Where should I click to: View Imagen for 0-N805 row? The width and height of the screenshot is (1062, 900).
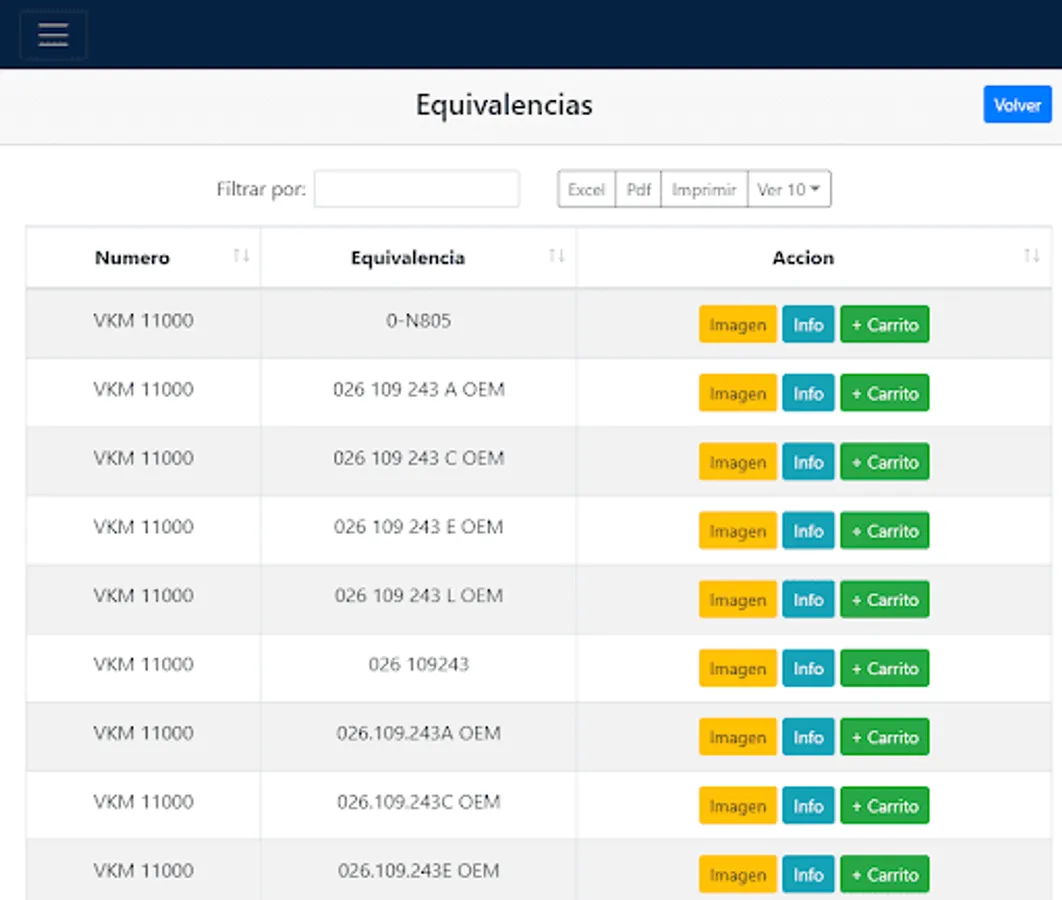click(738, 324)
